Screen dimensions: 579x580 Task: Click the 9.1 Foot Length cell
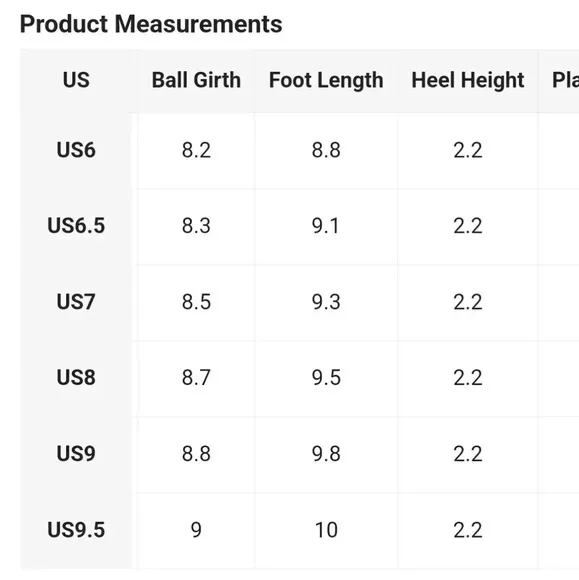click(x=325, y=226)
